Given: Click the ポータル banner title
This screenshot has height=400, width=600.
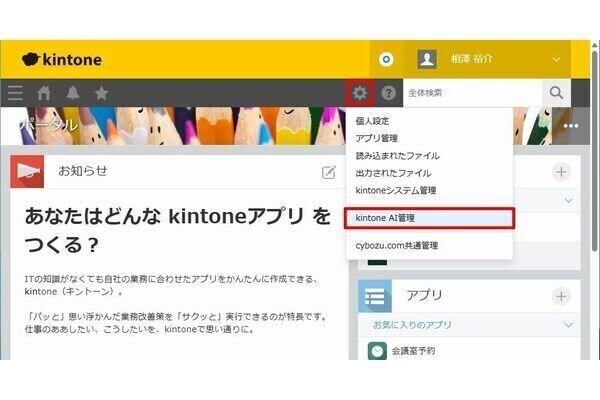Looking at the screenshot, I should [49, 125].
